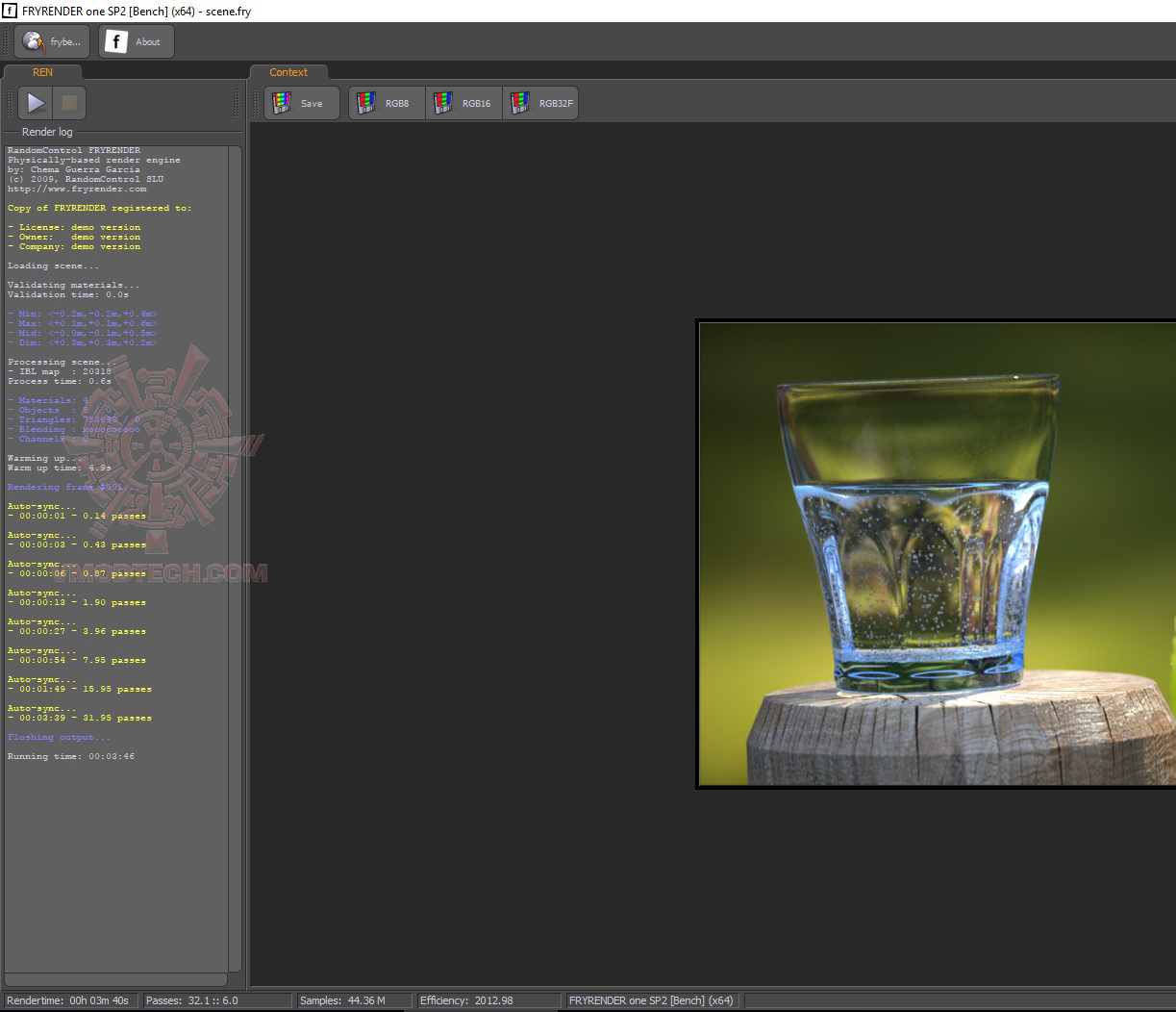Save the rendered image

point(302,103)
